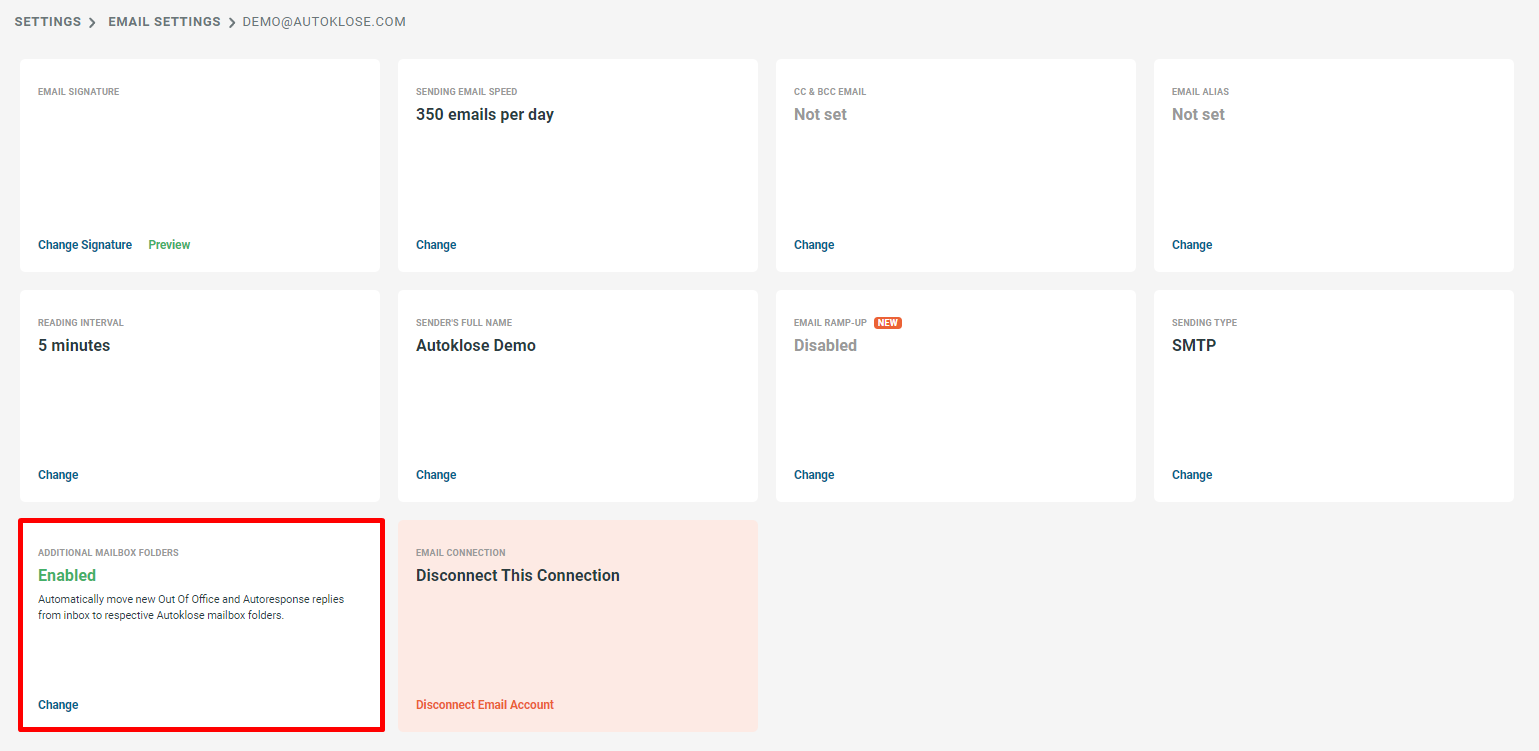Click the Email Ramp-Up label
Screen dimensions: 1539x751
(830, 323)
